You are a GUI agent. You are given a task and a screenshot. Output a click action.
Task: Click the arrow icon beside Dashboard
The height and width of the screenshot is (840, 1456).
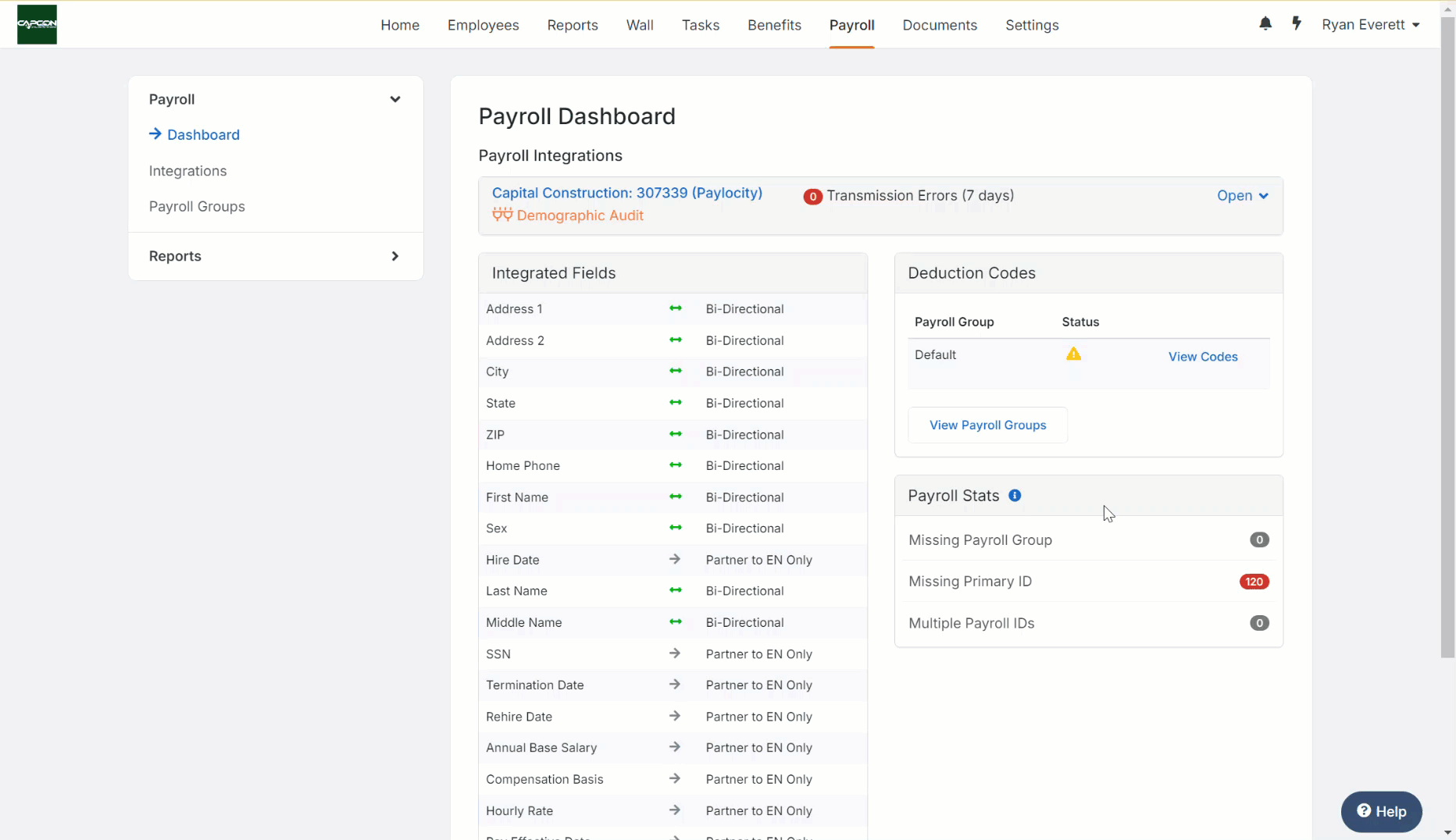(x=155, y=133)
